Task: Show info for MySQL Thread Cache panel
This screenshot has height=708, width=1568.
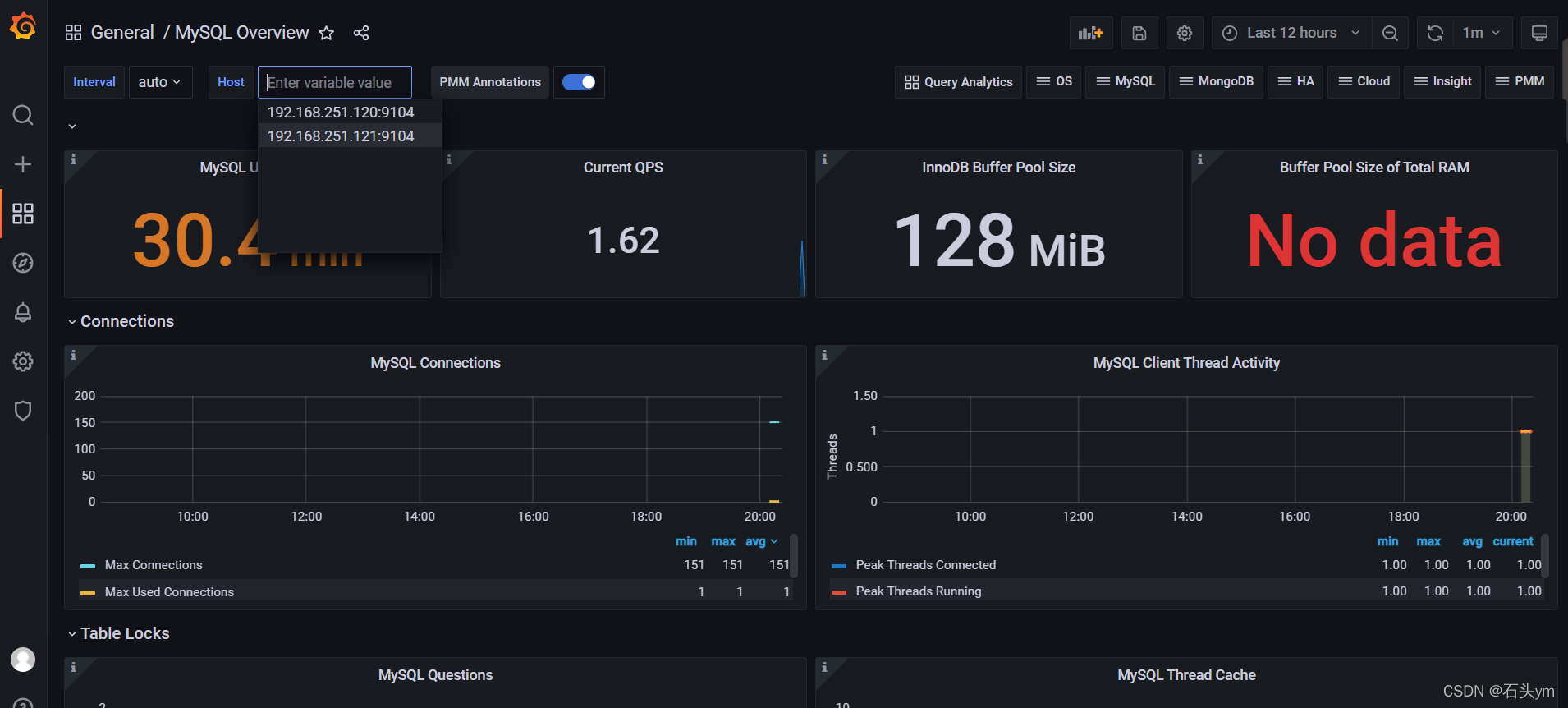Action: click(824, 667)
